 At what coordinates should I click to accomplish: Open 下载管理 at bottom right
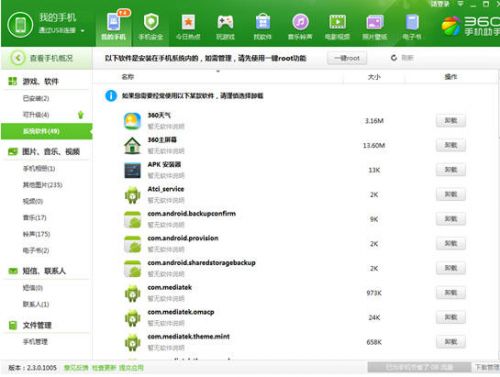pyautogui.click(x=487, y=367)
